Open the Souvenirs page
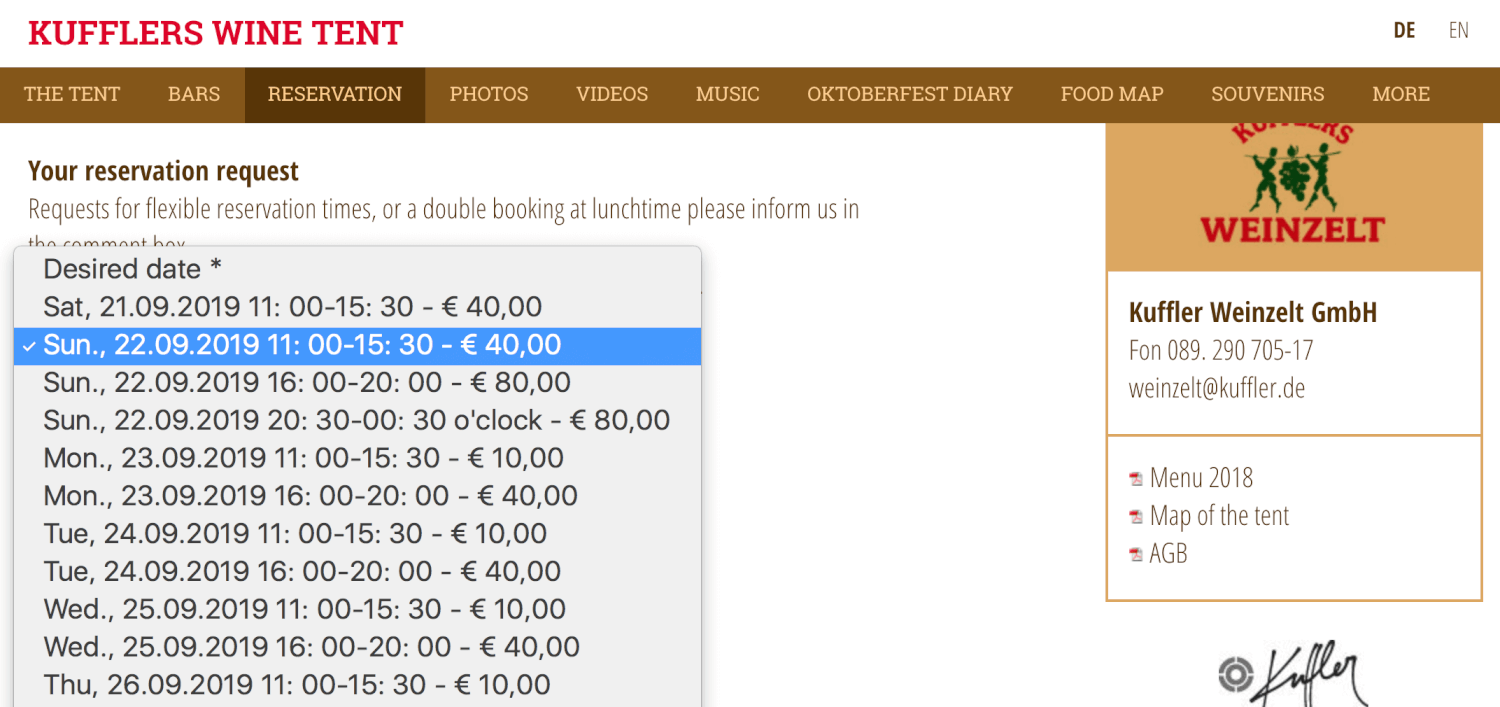This screenshot has height=707, width=1500. (x=1268, y=94)
